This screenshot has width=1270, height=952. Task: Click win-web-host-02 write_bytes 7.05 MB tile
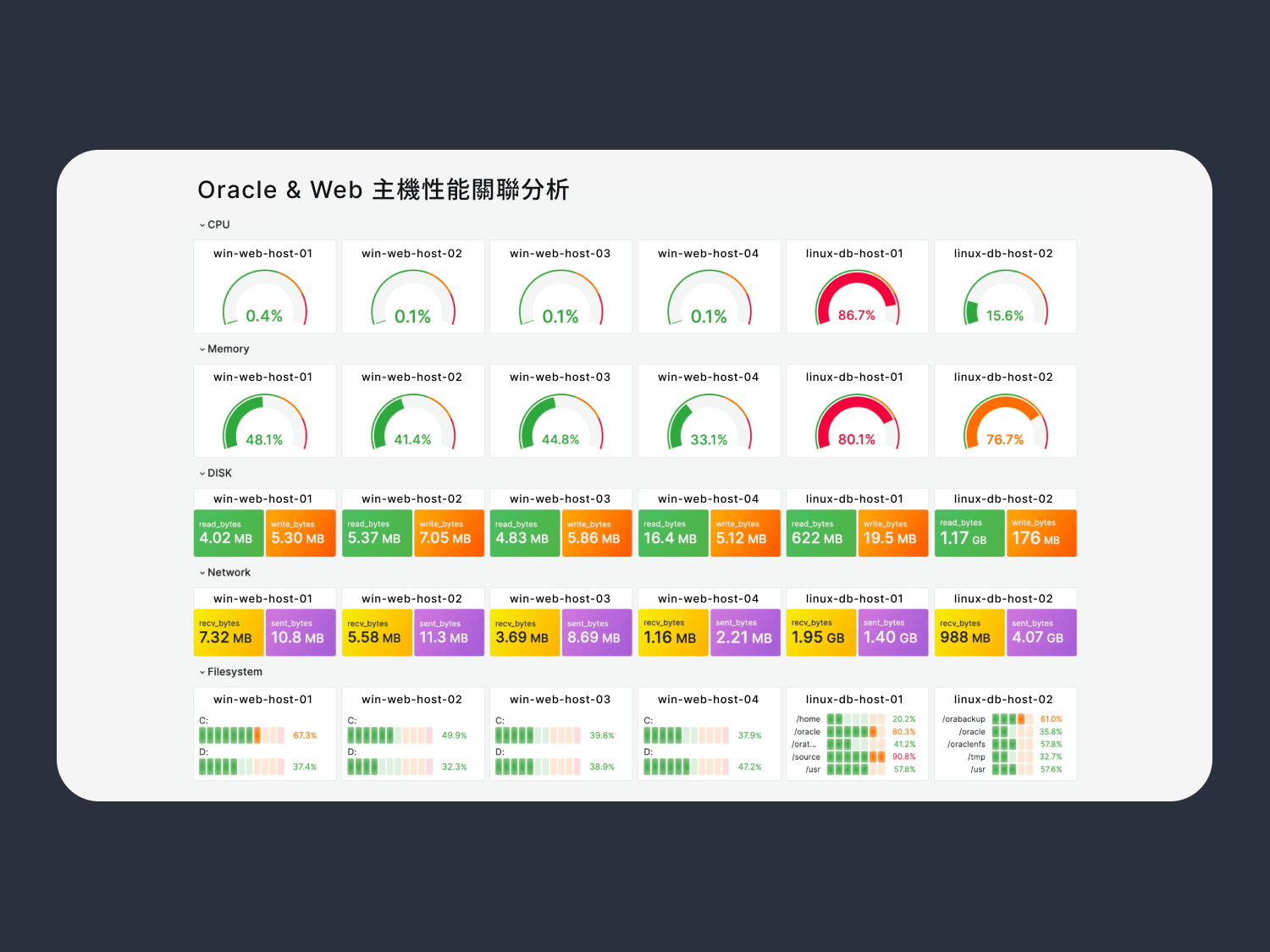(x=449, y=533)
